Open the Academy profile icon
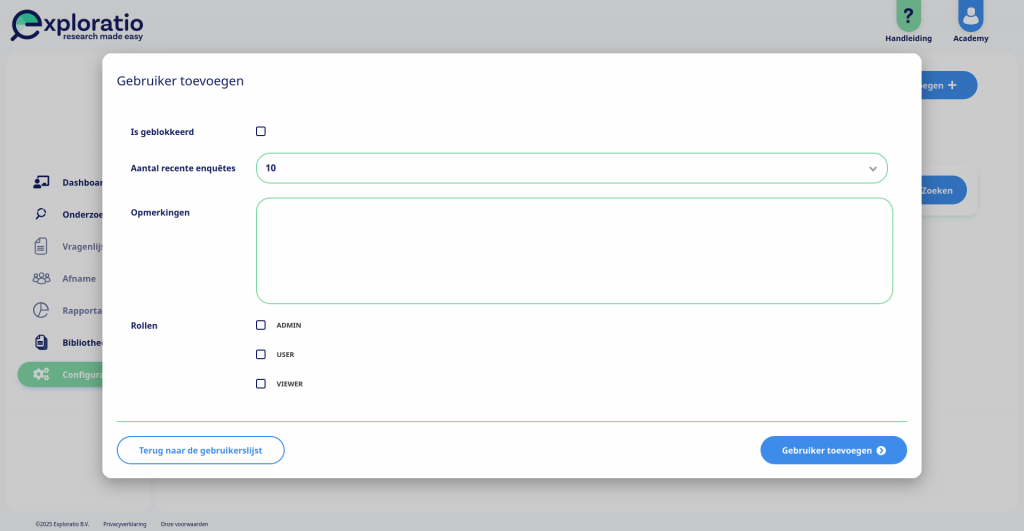Image resolution: width=1024 pixels, height=531 pixels. (x=970, y=15)
